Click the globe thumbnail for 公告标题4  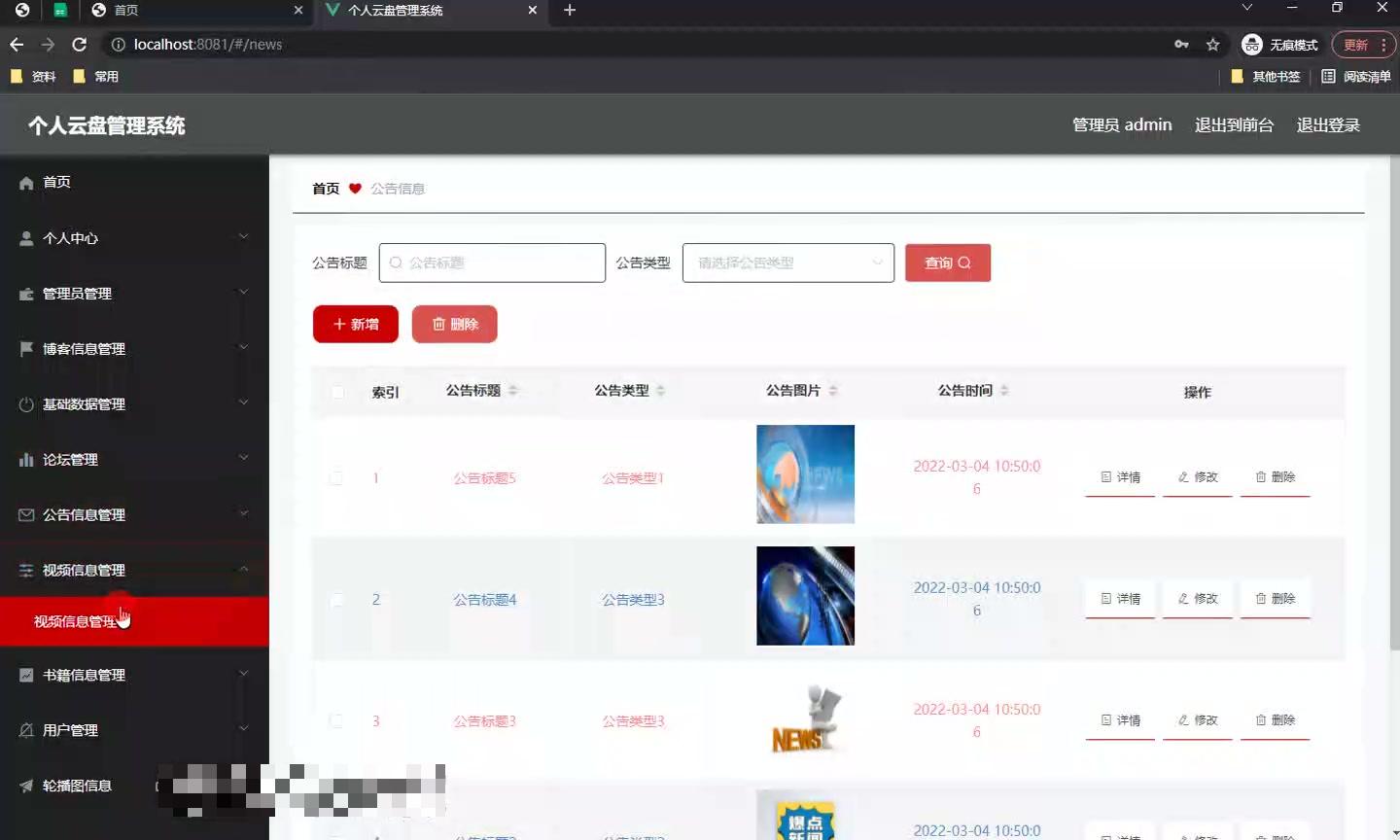click(805, 596)
